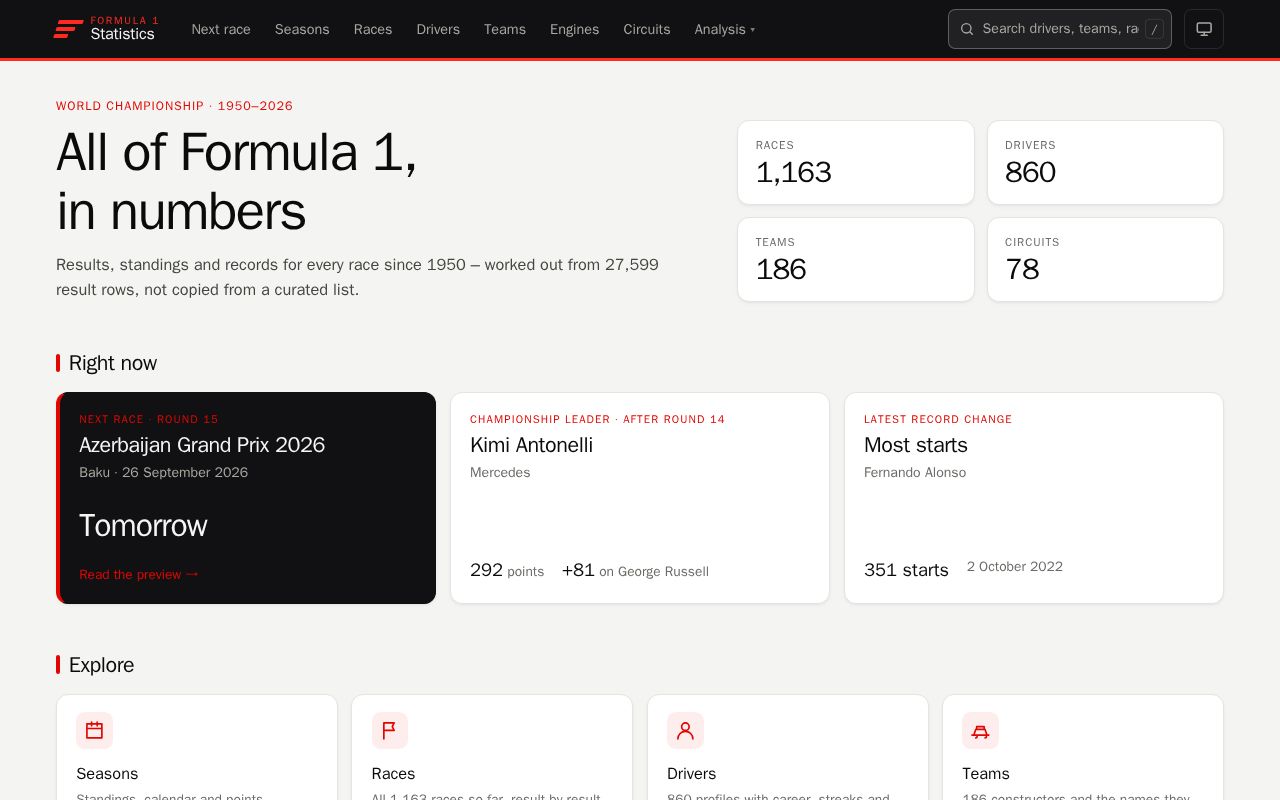The image size is (1280, 800).
Task: Open Drivers in the top navigation
Action: coord(438,29)
